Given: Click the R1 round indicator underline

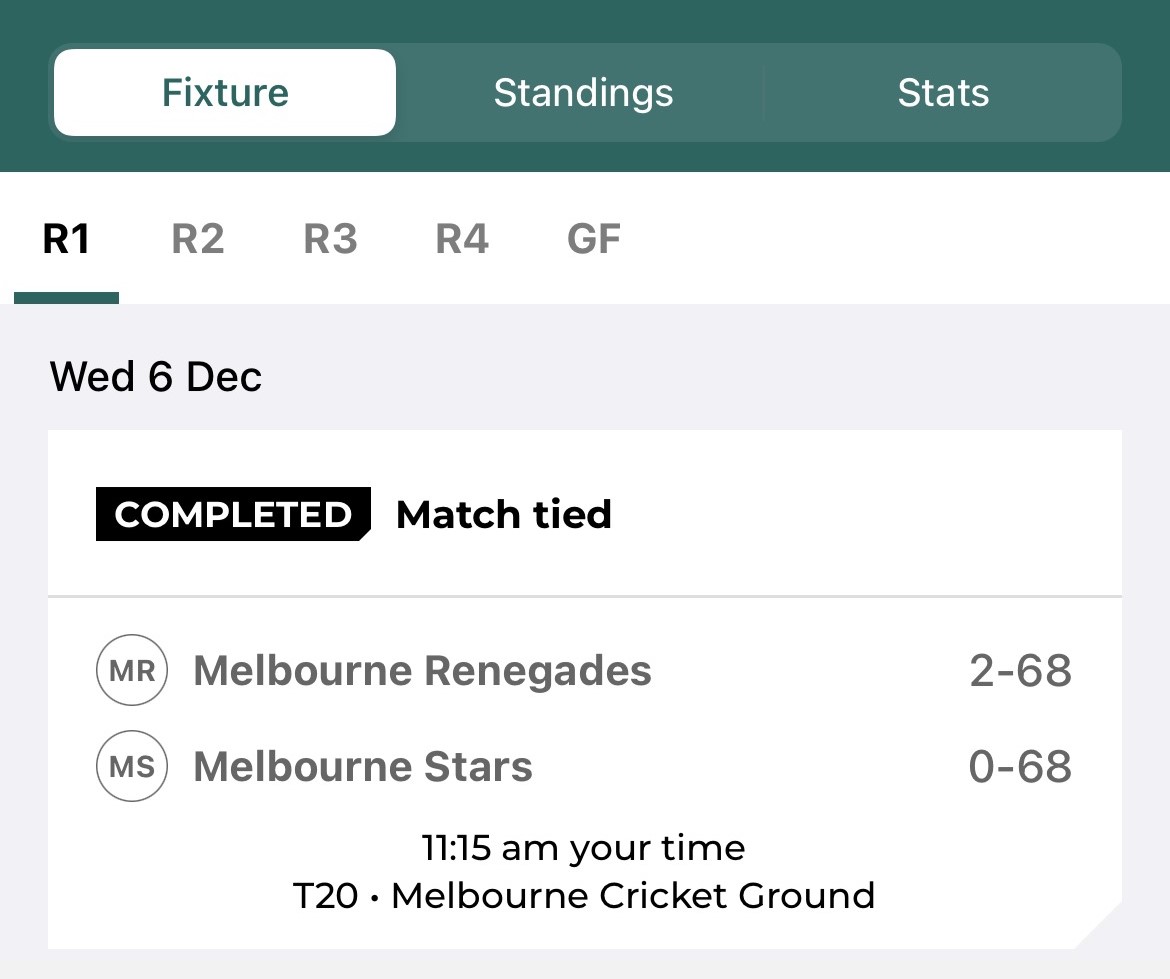Looking at the screenshot, I should point(66,297).
